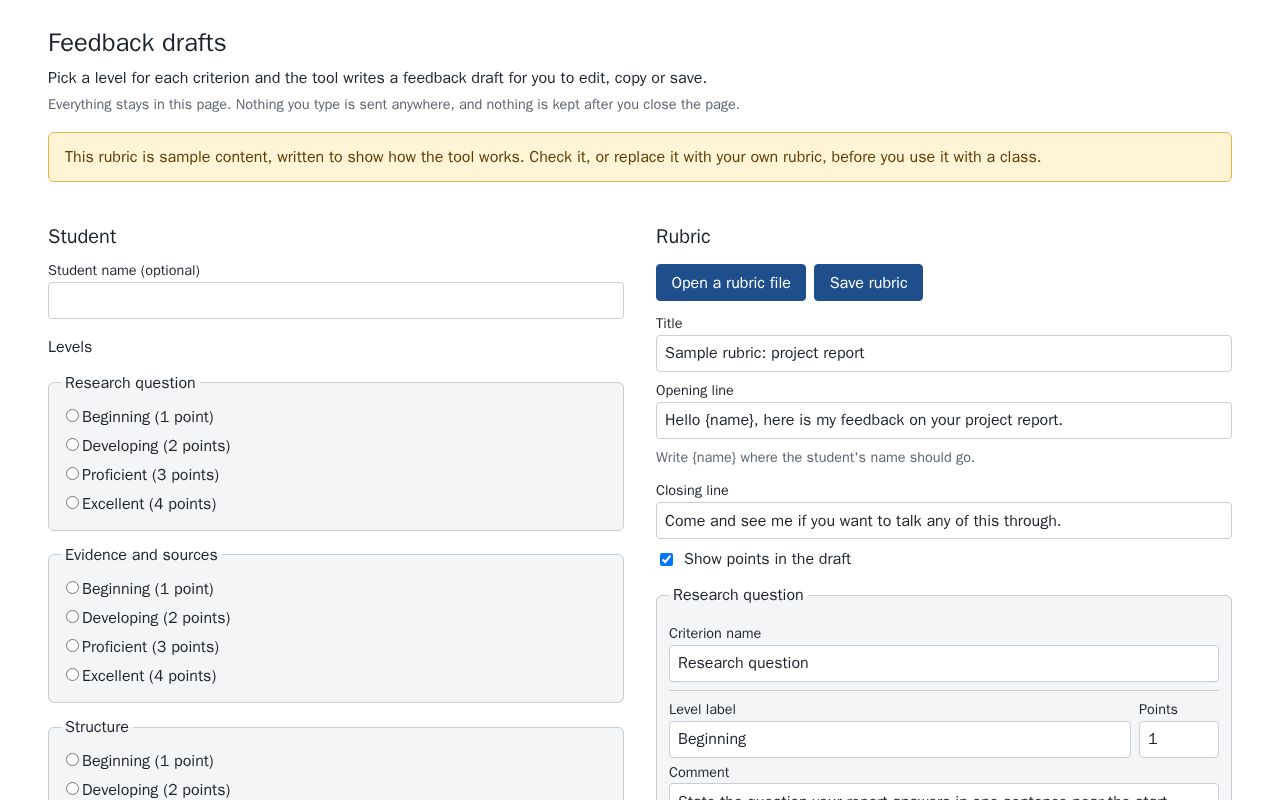Choose Developing (2 points) for Evidence and sources
Screen dimensions: 1280x800
pos(72,617)
